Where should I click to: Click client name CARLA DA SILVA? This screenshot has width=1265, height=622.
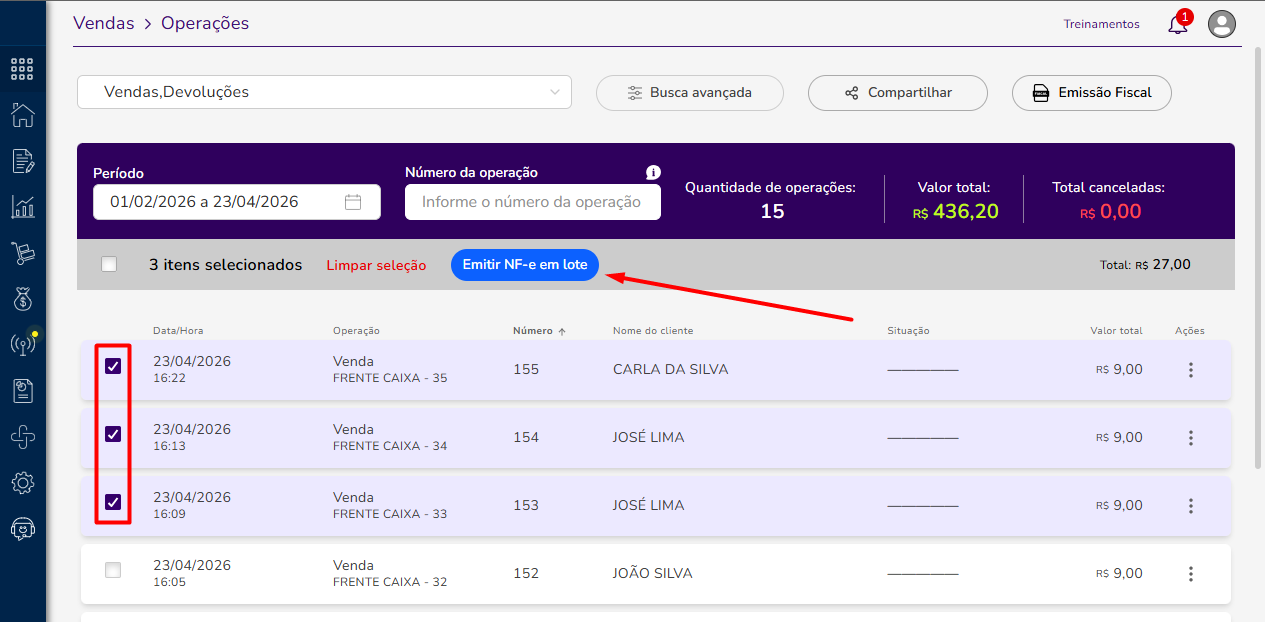670,370
